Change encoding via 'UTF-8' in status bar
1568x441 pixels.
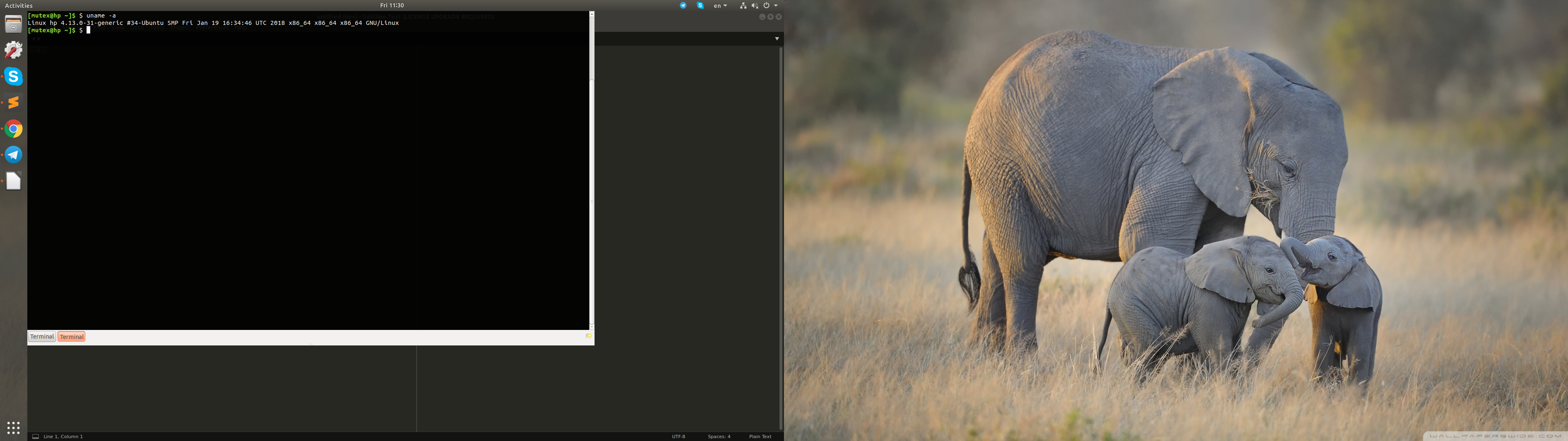tap(679, 436)
